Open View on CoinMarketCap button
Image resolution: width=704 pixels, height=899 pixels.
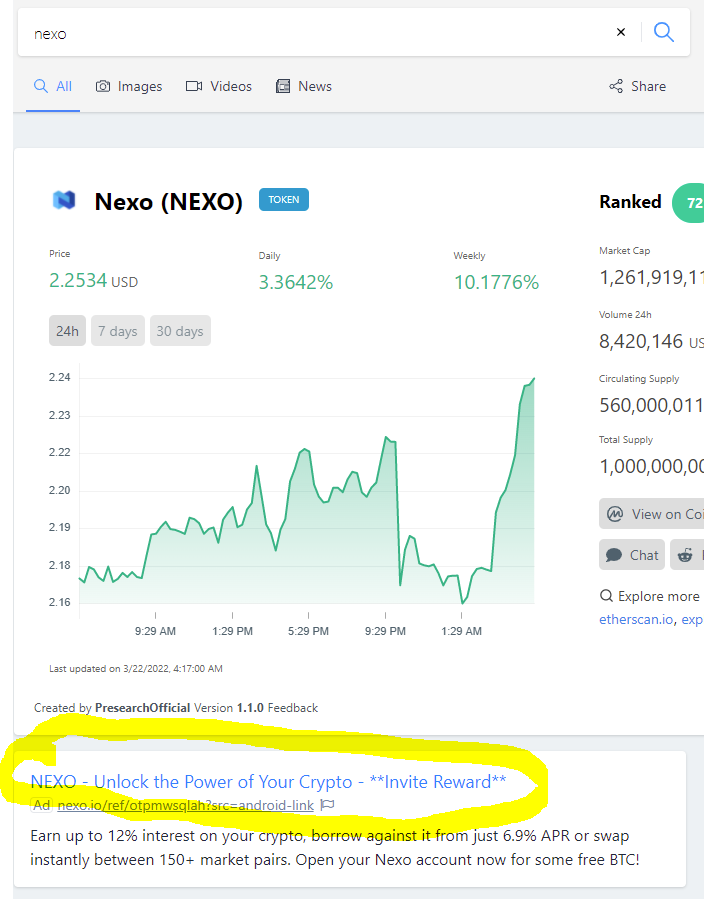pos(652,514)
